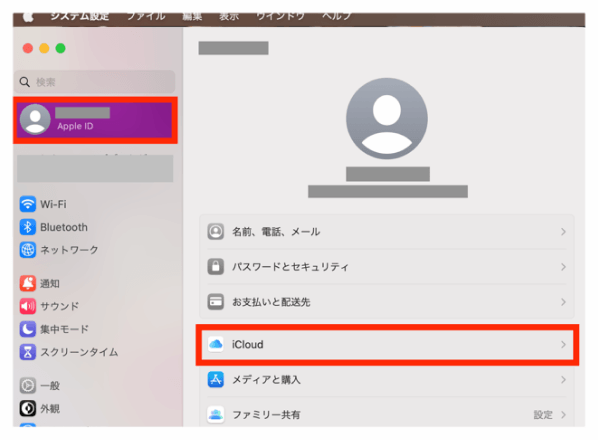Click the ネットワーク globe icon

point(28,250)
